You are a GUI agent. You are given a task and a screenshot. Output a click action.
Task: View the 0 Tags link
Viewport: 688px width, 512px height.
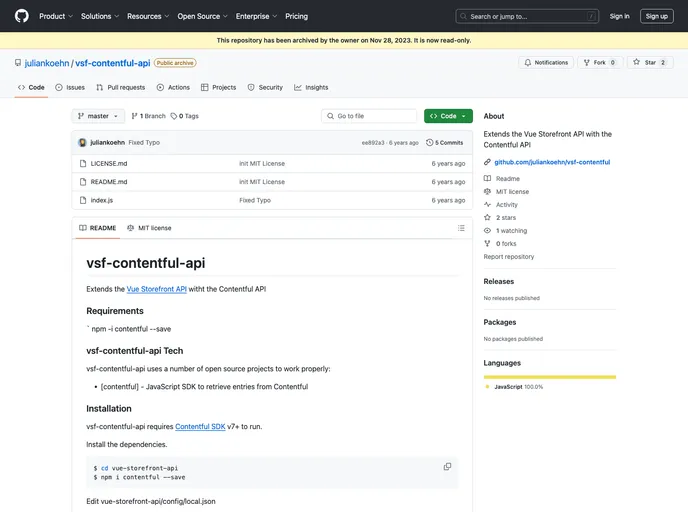(x=185, y=116)
